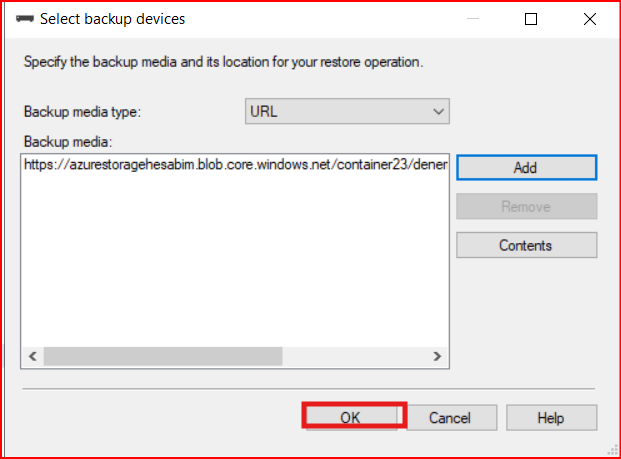Open Help for backup devices
Image resolution: width=621 pixels, height=459 pixels.
551,418
